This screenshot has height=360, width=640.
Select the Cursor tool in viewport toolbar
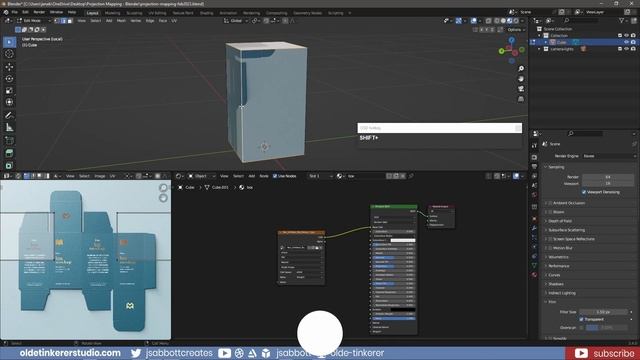pyautogui.click(x=9, y=54)
